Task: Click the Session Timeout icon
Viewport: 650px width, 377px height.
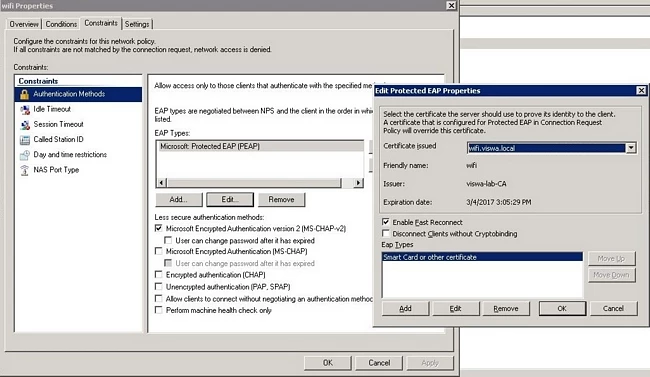Action: tap(25, 124)
